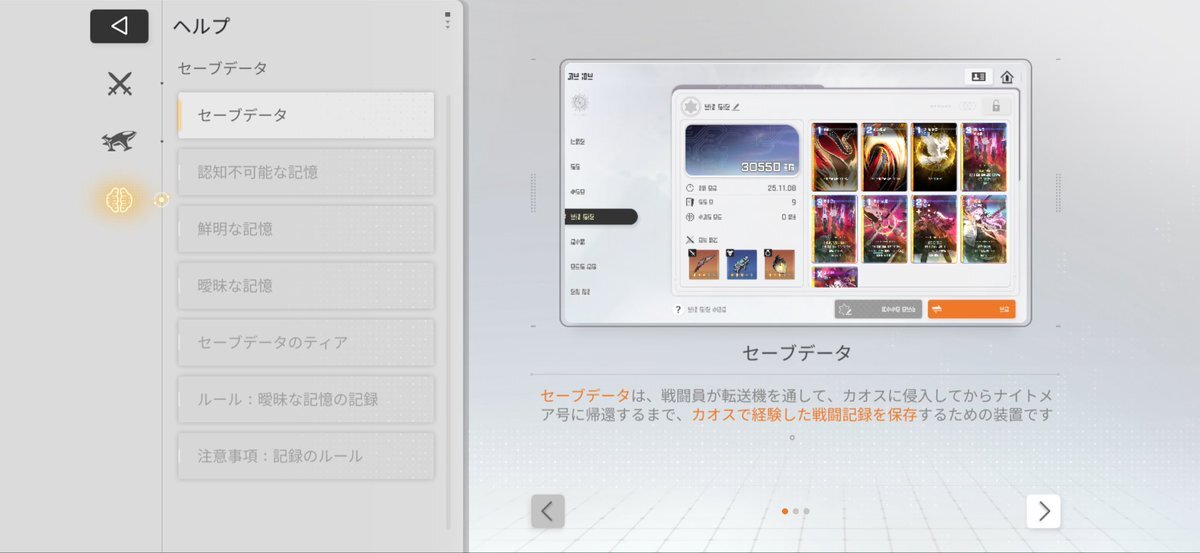1200x553 pixels.
Task: Open the 鮮明な記憶 help topic
Action: pyautogui.click(x=306, y=229)
